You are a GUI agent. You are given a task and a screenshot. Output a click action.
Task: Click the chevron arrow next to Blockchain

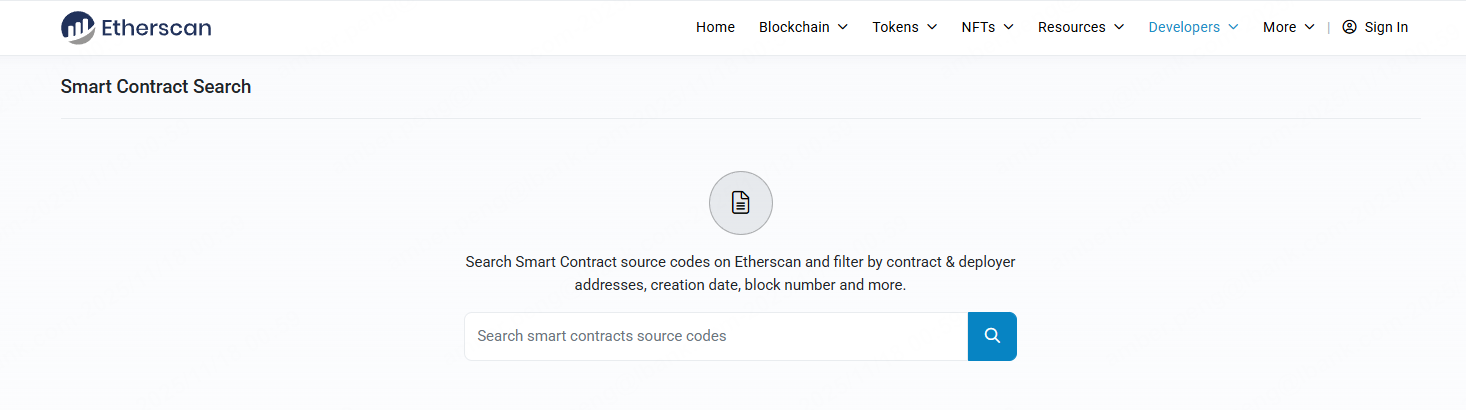click(x=843, y=27)
